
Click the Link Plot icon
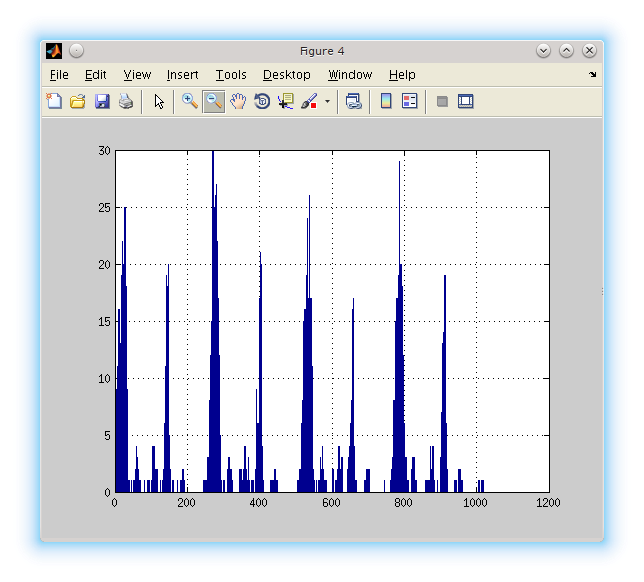tap(354, 101)
